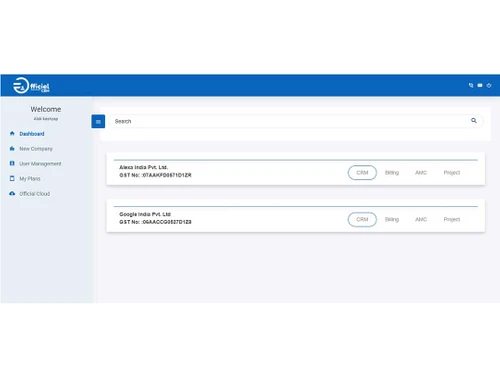Click the search magnifier icon
The height and width of the screenshot is (375, 500).
474,121
